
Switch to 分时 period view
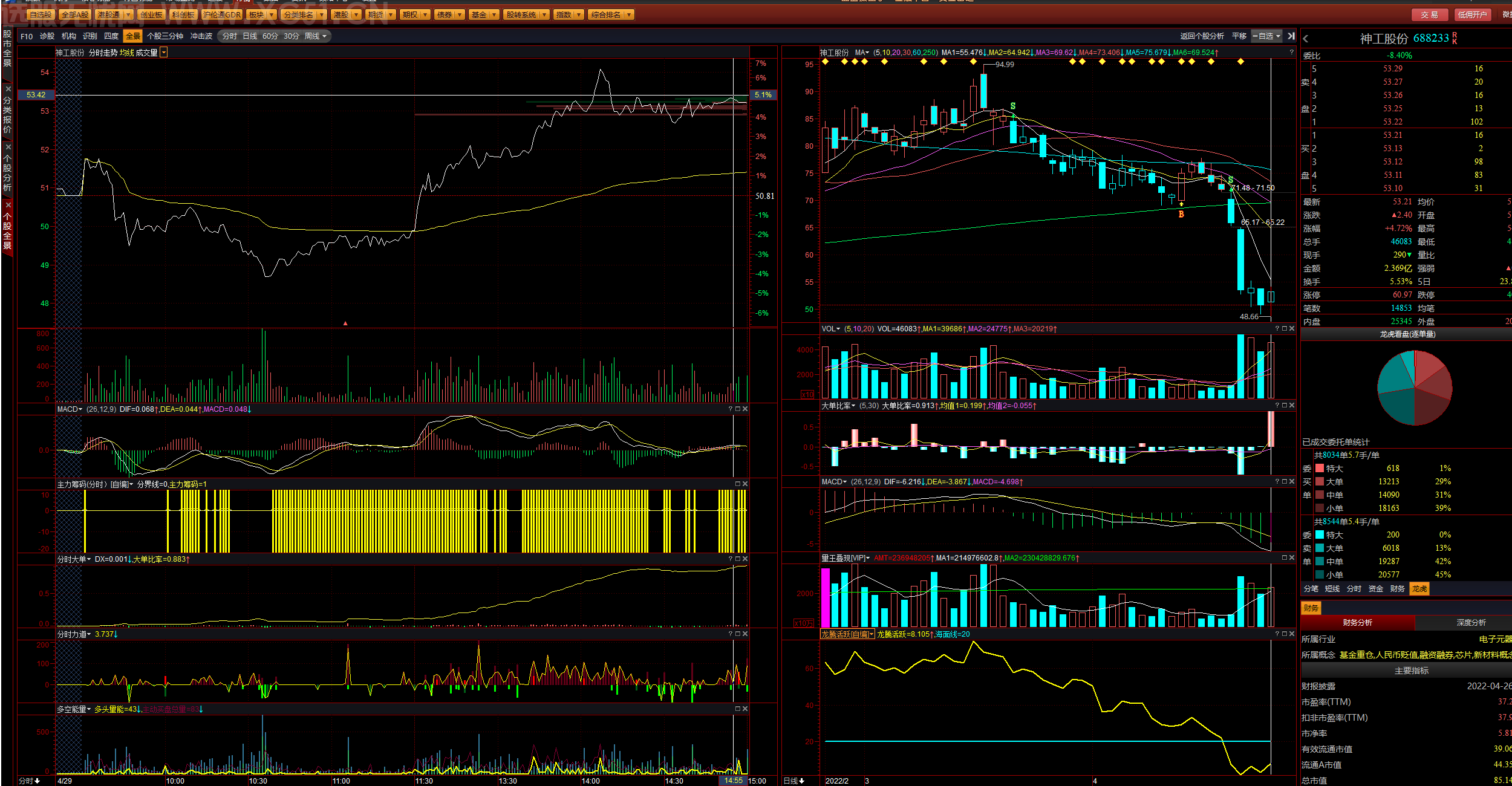[x=229, y=36]
